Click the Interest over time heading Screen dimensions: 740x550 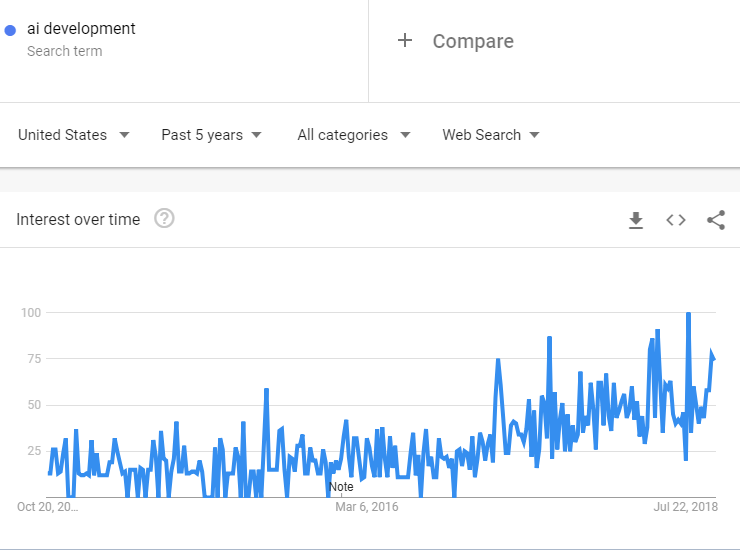pyautogui.click(x=78, y=220)
